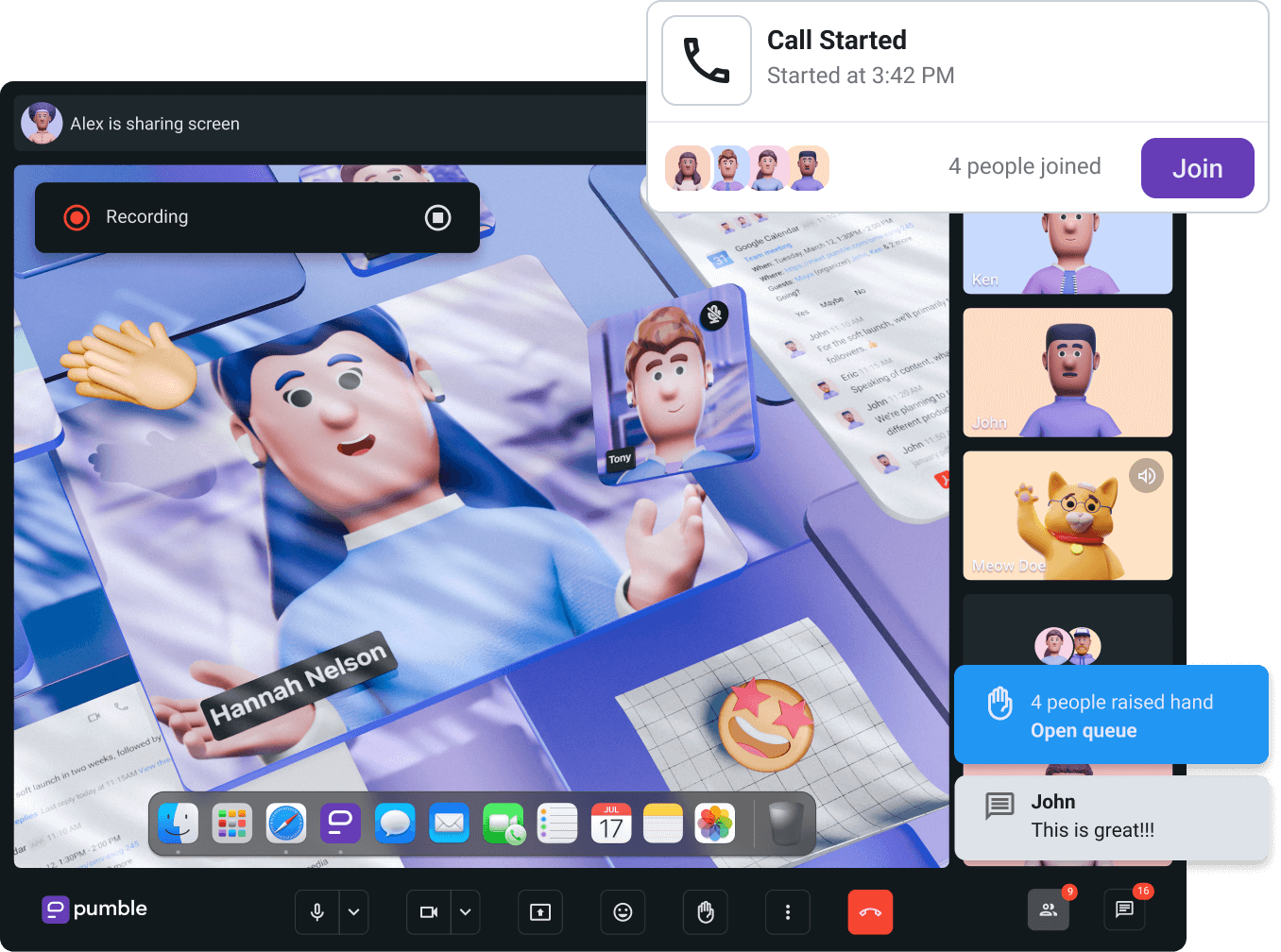
Task: Open Pumble app in the dock
Action: click(340, 824)
